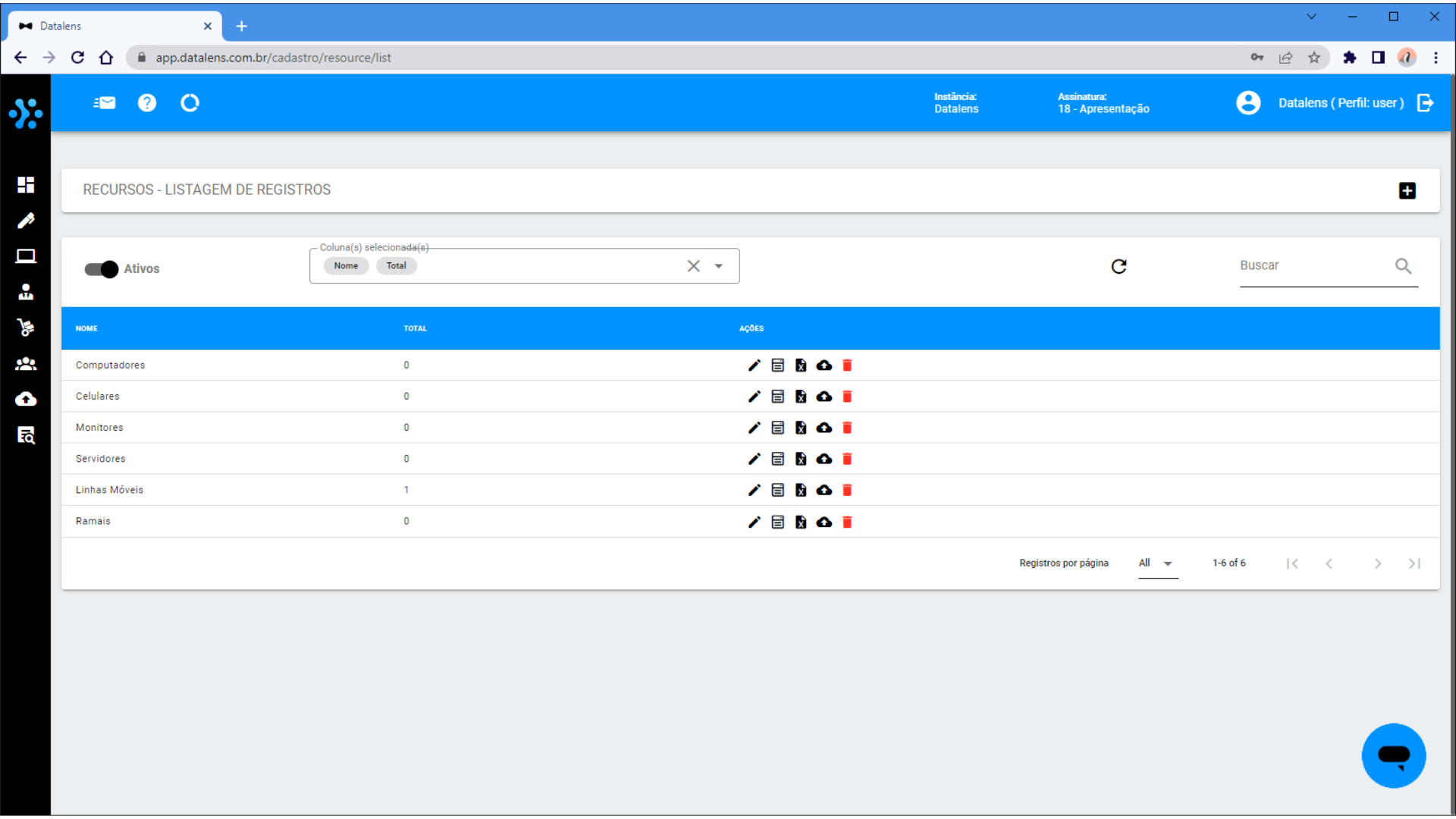Open dashboard icon in left sidebar
Viewport: 1456px width, 819px height.
[26, 185]
